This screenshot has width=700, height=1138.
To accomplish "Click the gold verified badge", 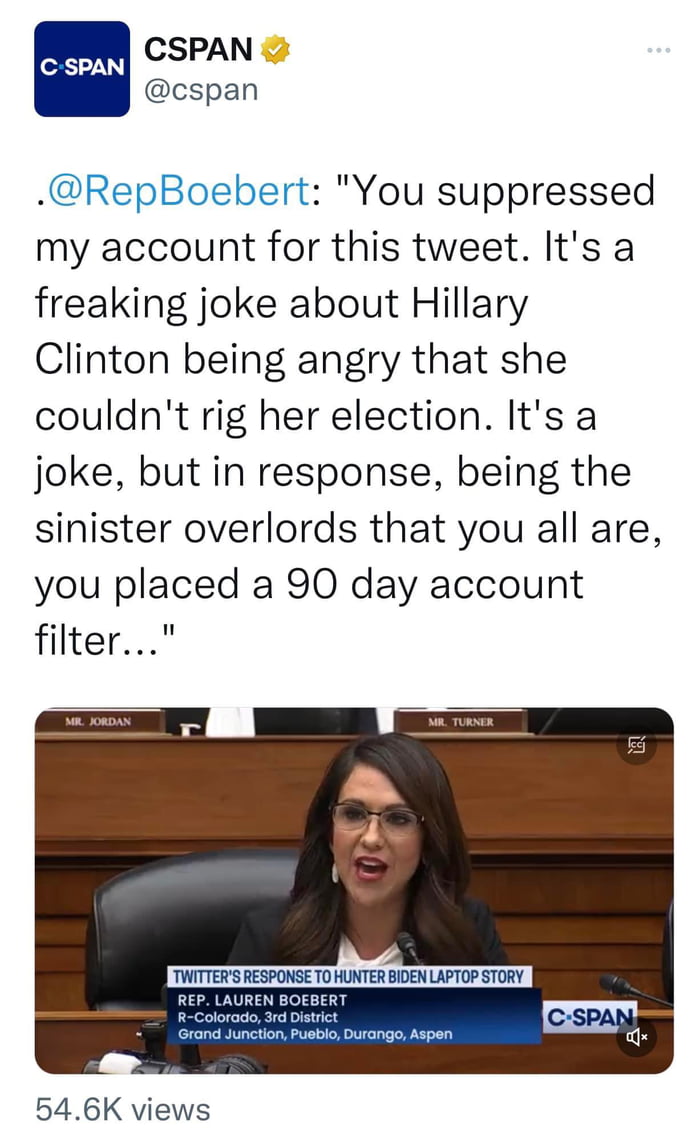I will click(x=275, y=48).
